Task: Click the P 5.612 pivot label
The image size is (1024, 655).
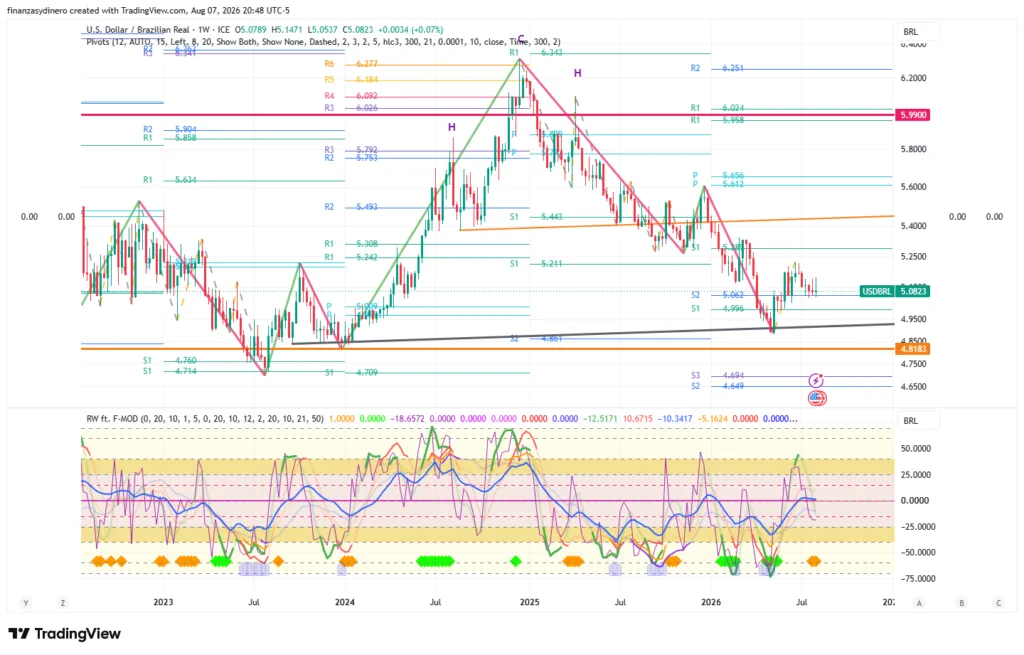Action: (718, 184)
